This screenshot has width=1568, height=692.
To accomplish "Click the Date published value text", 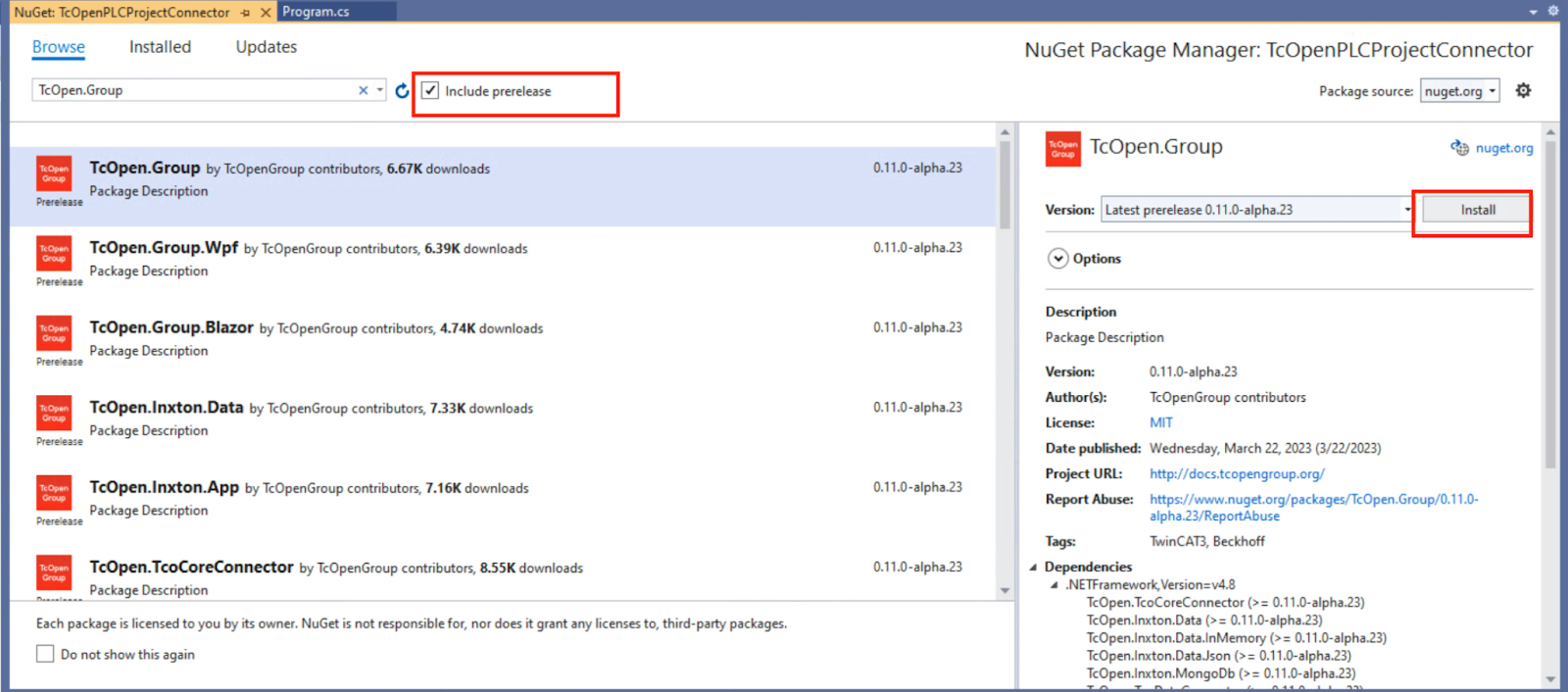I will coord(1265,448).
